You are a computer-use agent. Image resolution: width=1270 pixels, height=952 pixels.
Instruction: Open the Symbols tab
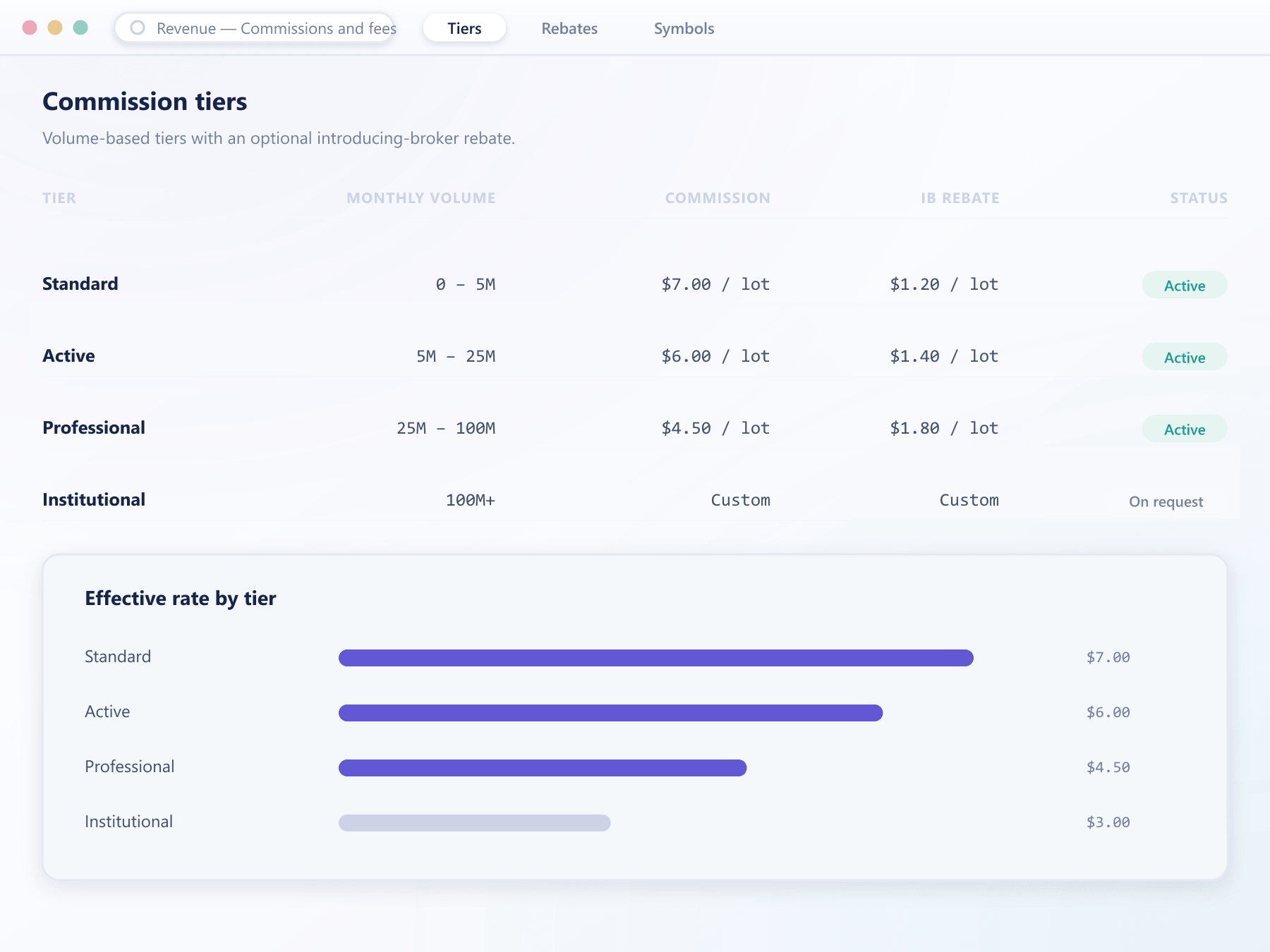[x=684, y=28]
